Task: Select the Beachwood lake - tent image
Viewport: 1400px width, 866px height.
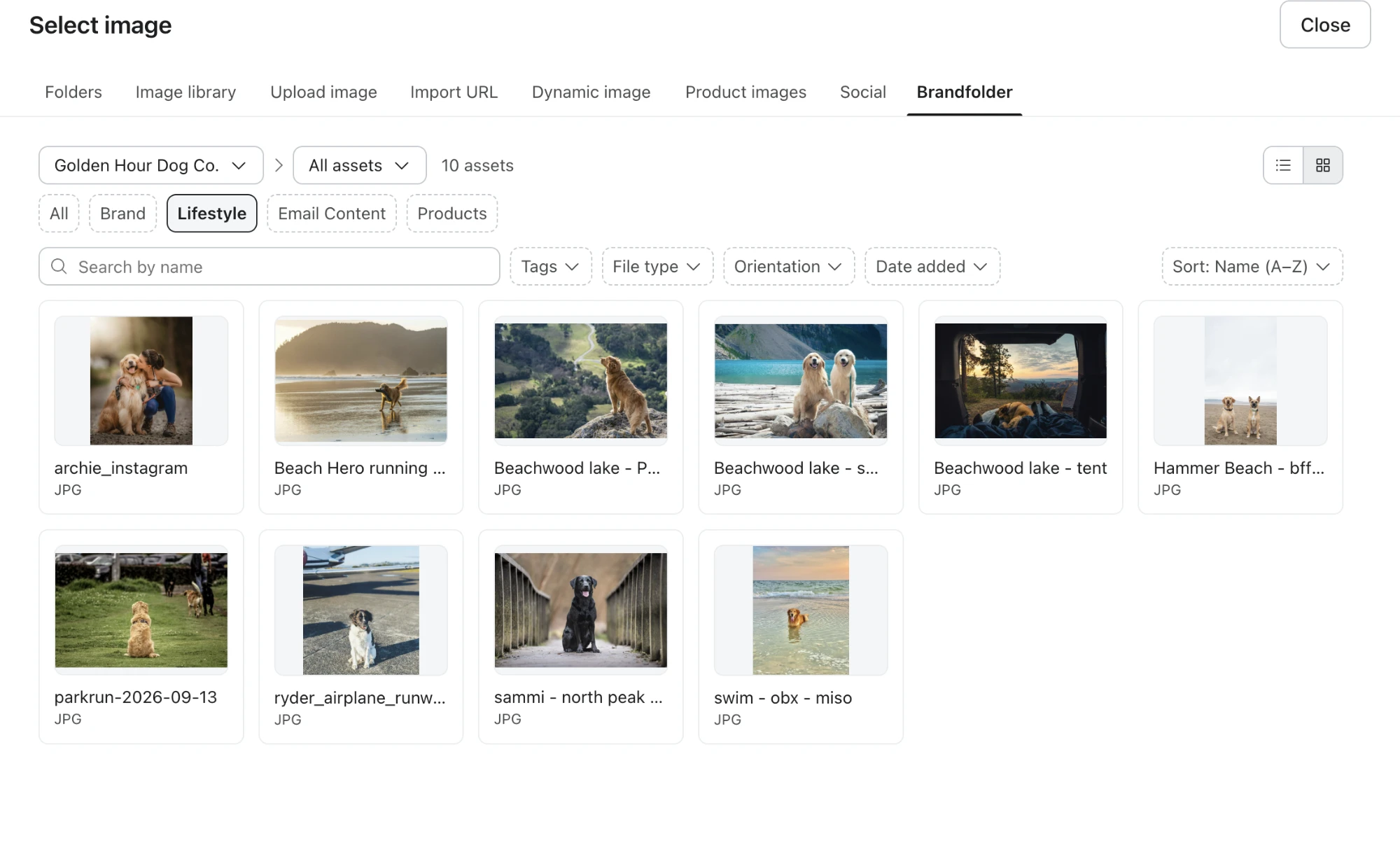Action: tap(1021, 381)
